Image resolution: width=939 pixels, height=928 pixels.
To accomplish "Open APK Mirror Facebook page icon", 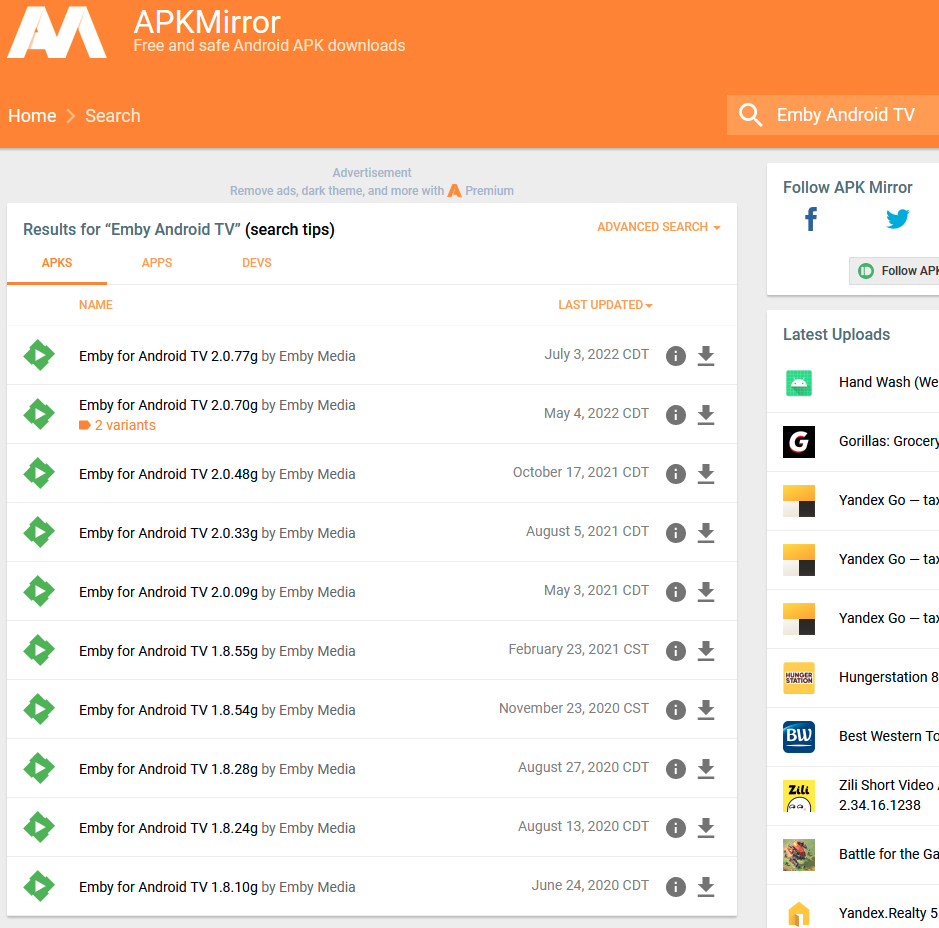I will (x=811, y=219).
